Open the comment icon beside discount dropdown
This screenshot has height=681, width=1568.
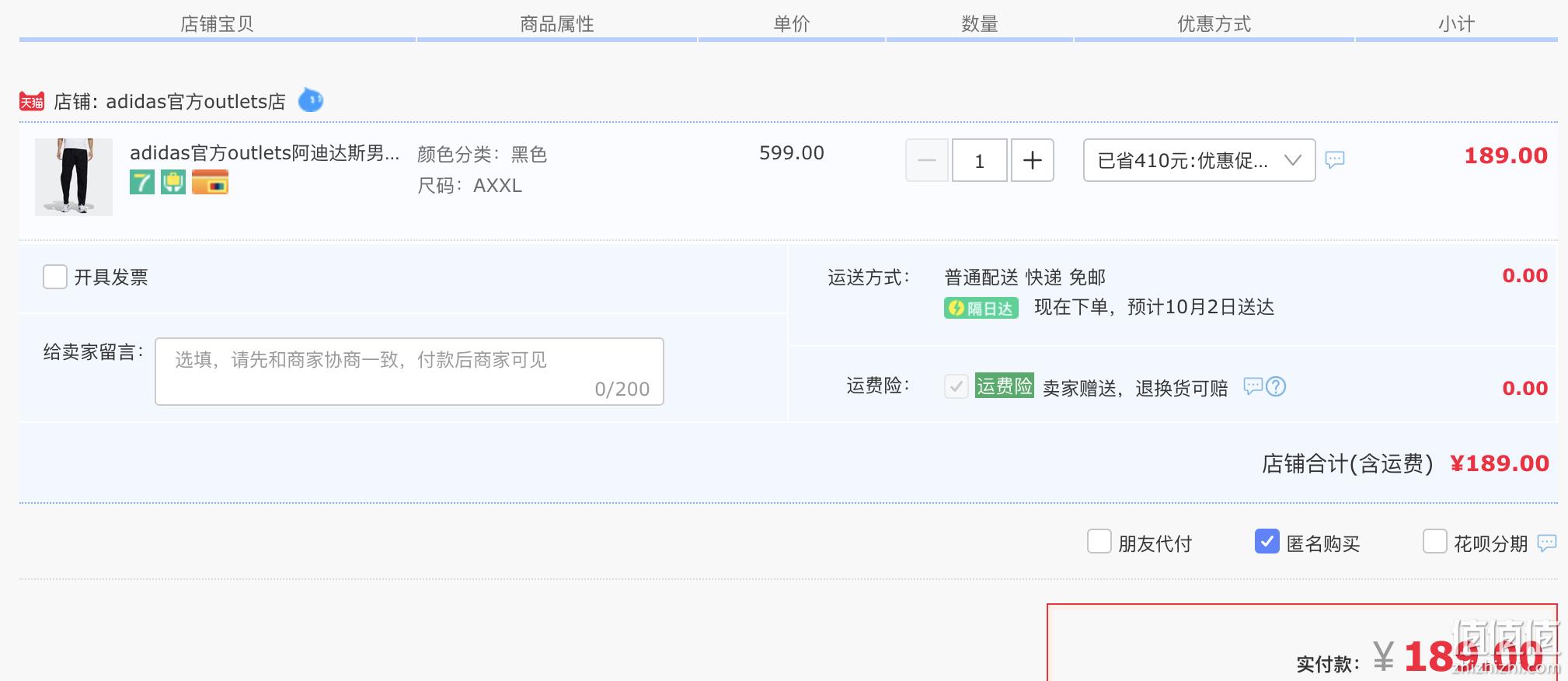point(1335,160)
